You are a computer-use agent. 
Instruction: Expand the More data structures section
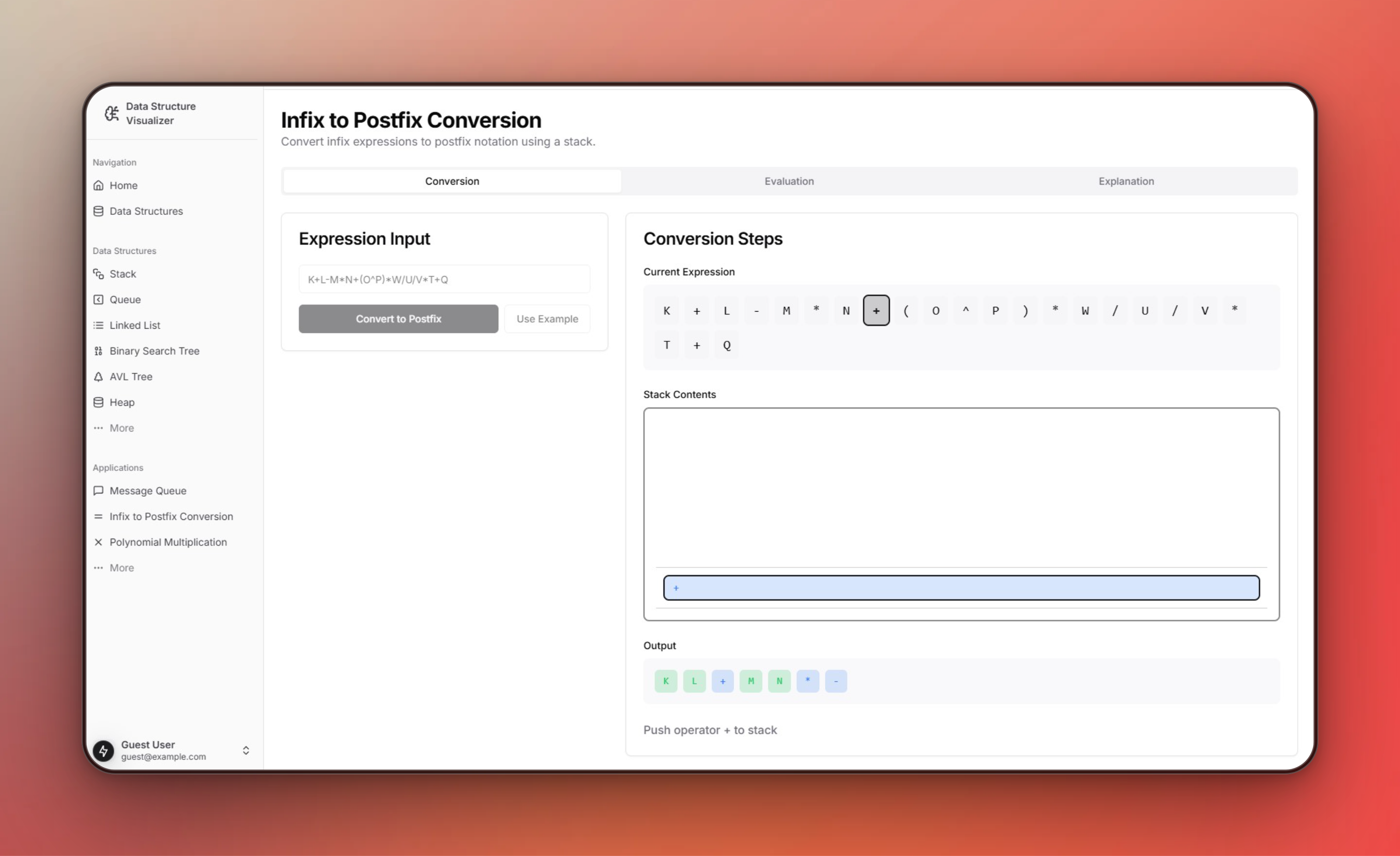click(x=121, y=428)
